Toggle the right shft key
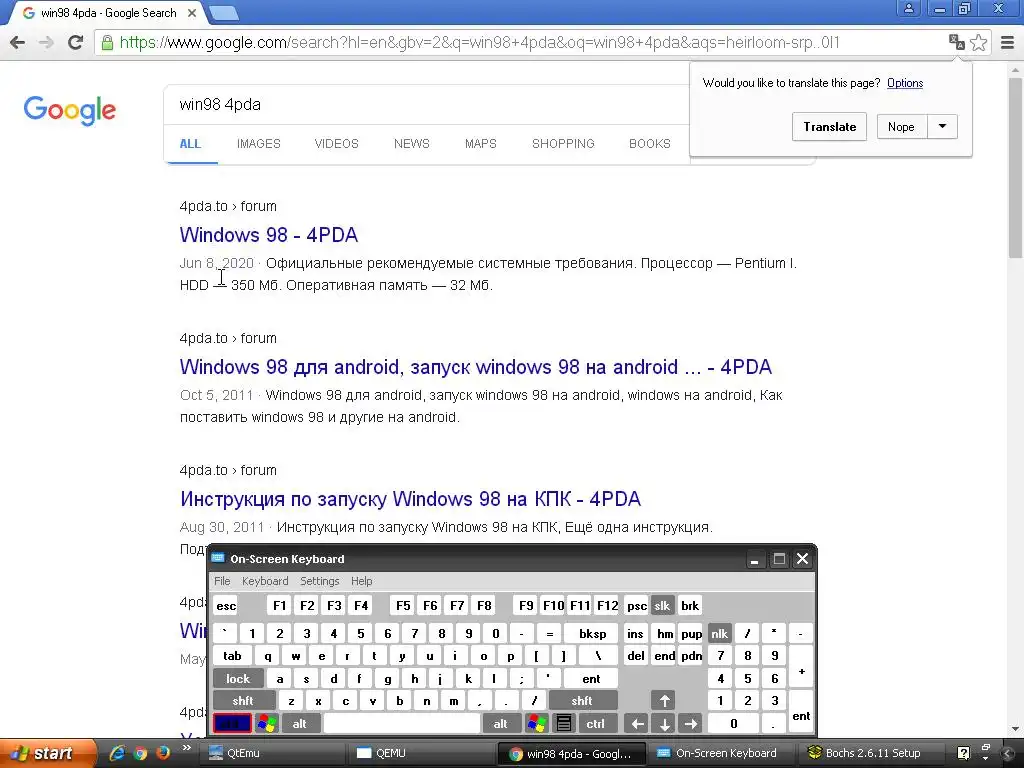 click(582, 701)
